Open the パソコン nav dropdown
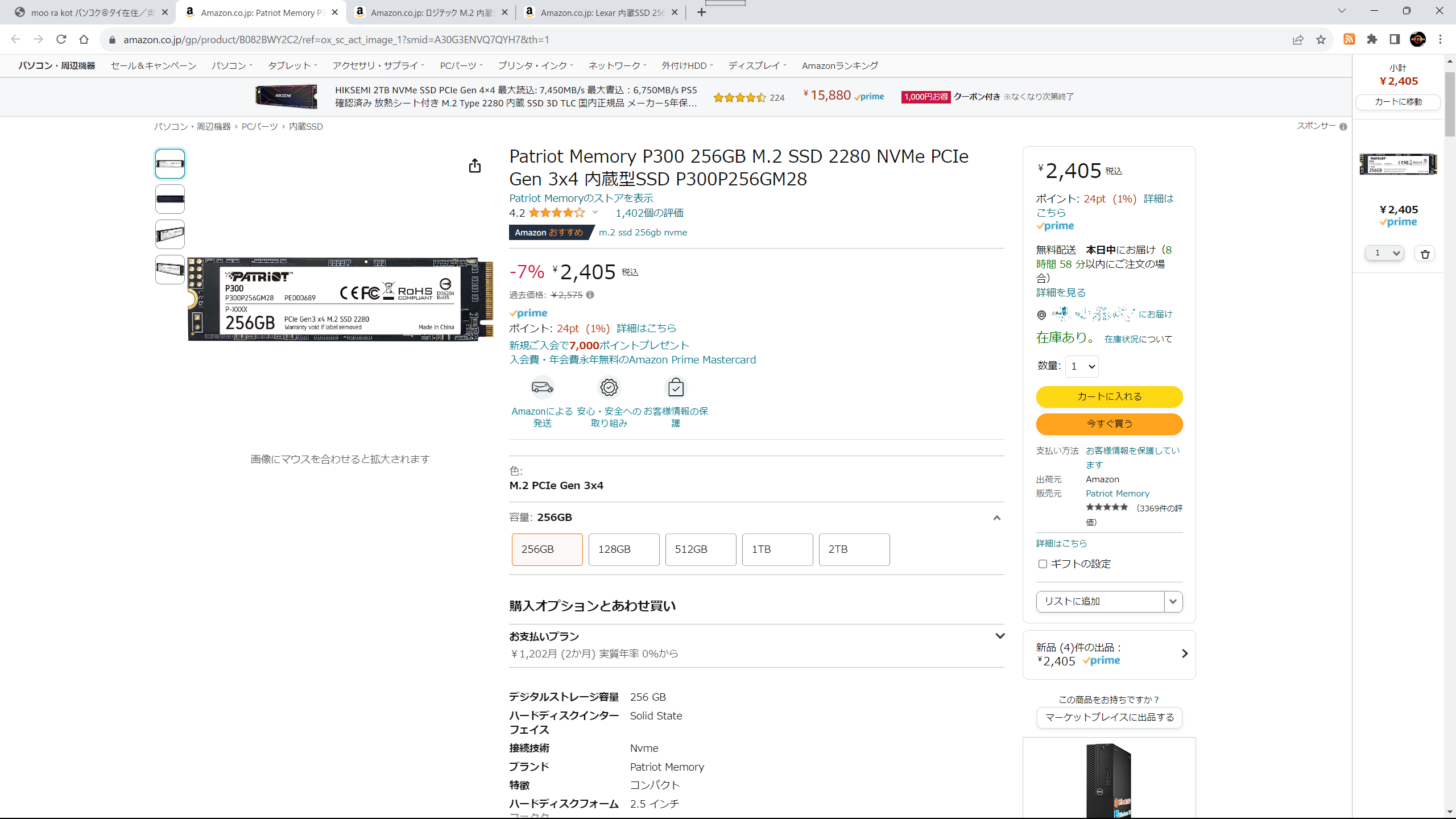 (x=232, y=65)
